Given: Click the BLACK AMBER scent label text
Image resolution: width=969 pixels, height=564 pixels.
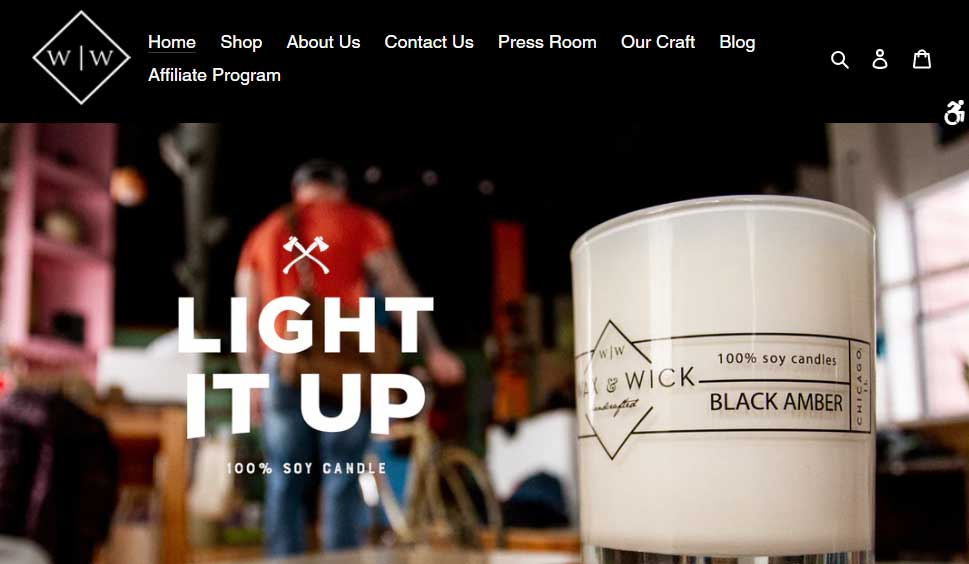Looking at the screenshot, I should point(776,403).
